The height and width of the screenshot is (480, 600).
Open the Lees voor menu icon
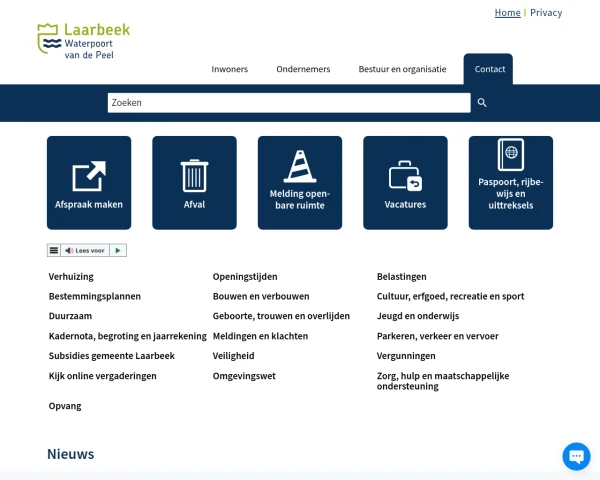[54, 250]
